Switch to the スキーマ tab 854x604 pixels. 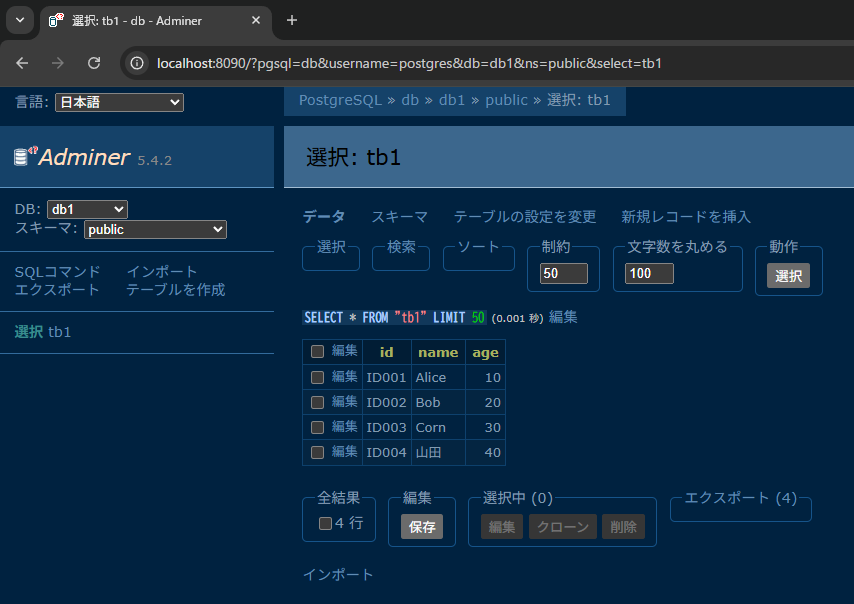pyautogui.click(x=397, y=216)
